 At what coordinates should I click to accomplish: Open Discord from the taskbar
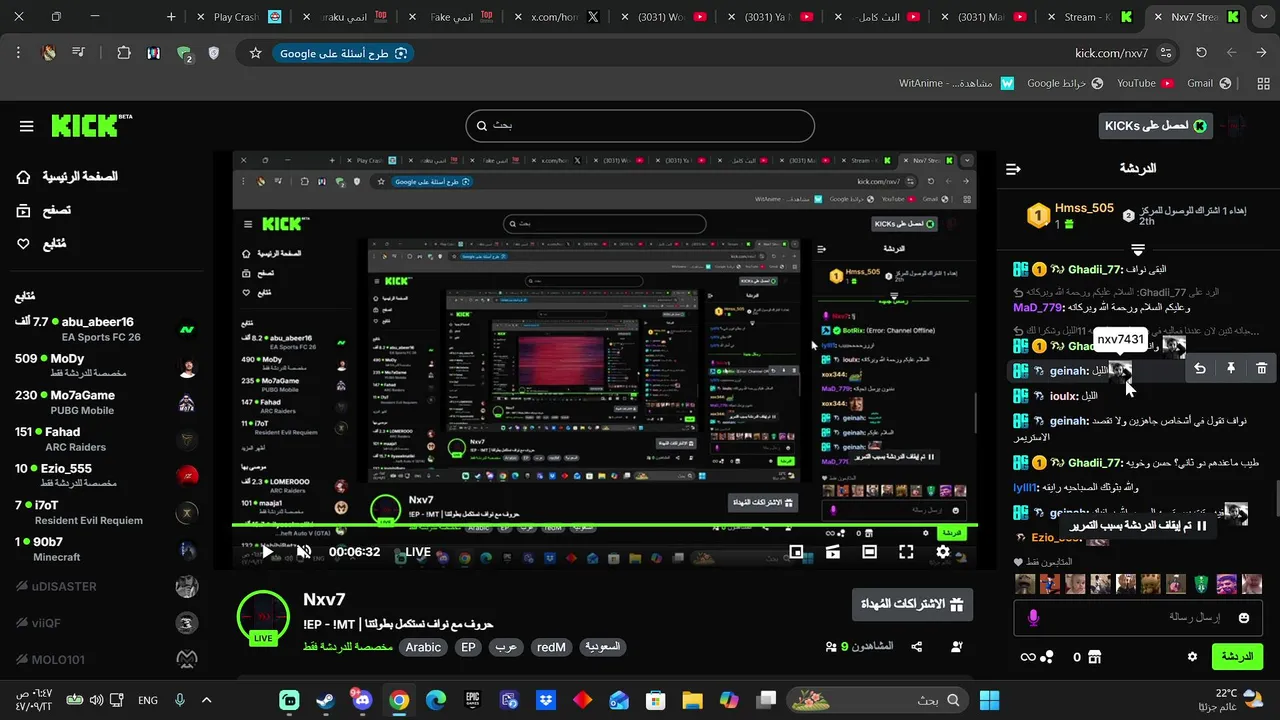pyautogui.click(x=362, y=700)
